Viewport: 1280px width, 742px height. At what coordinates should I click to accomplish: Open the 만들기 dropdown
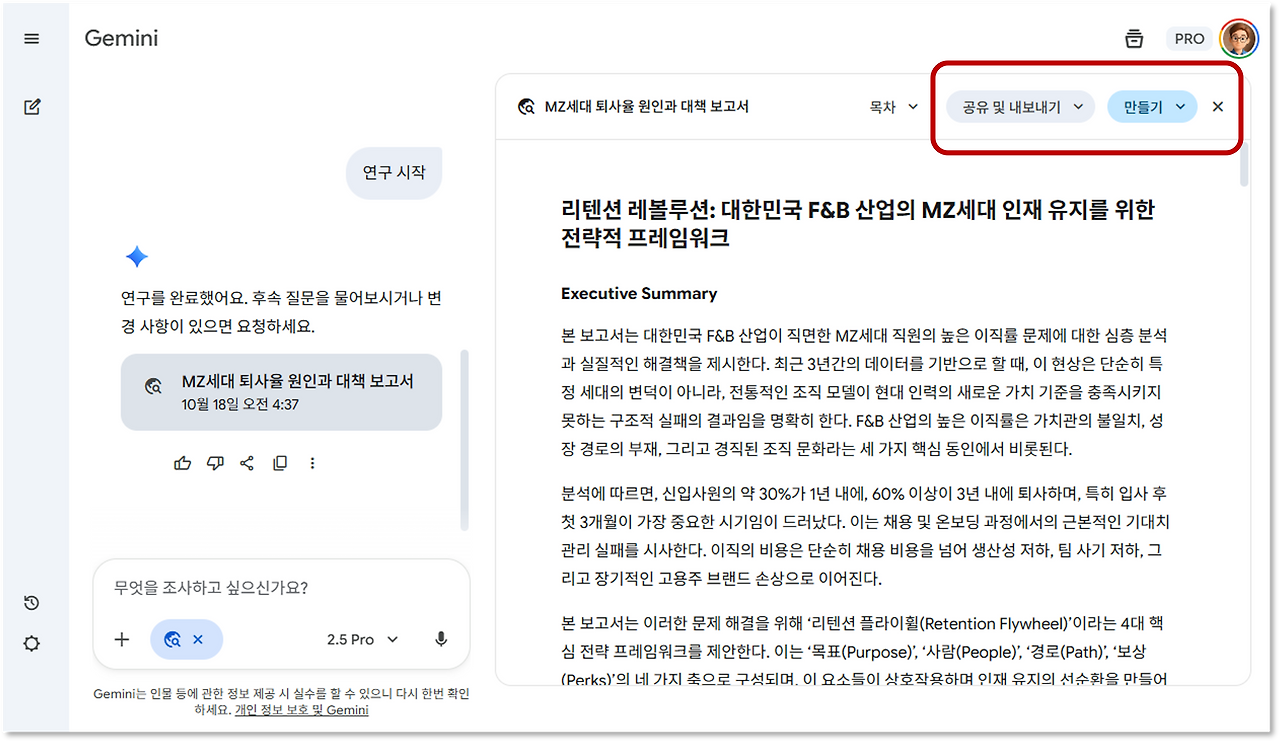click(1152, 107)
